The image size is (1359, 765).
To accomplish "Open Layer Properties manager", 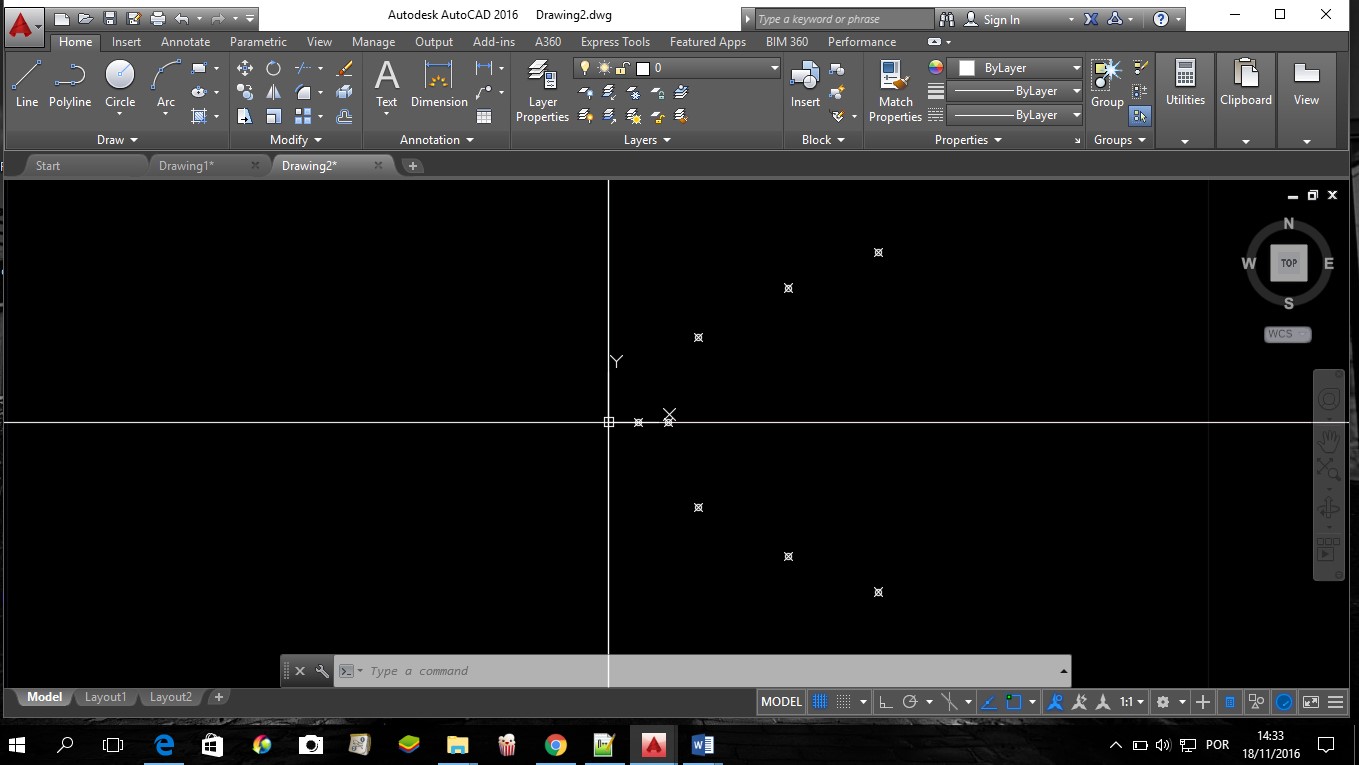I will 542,91.
